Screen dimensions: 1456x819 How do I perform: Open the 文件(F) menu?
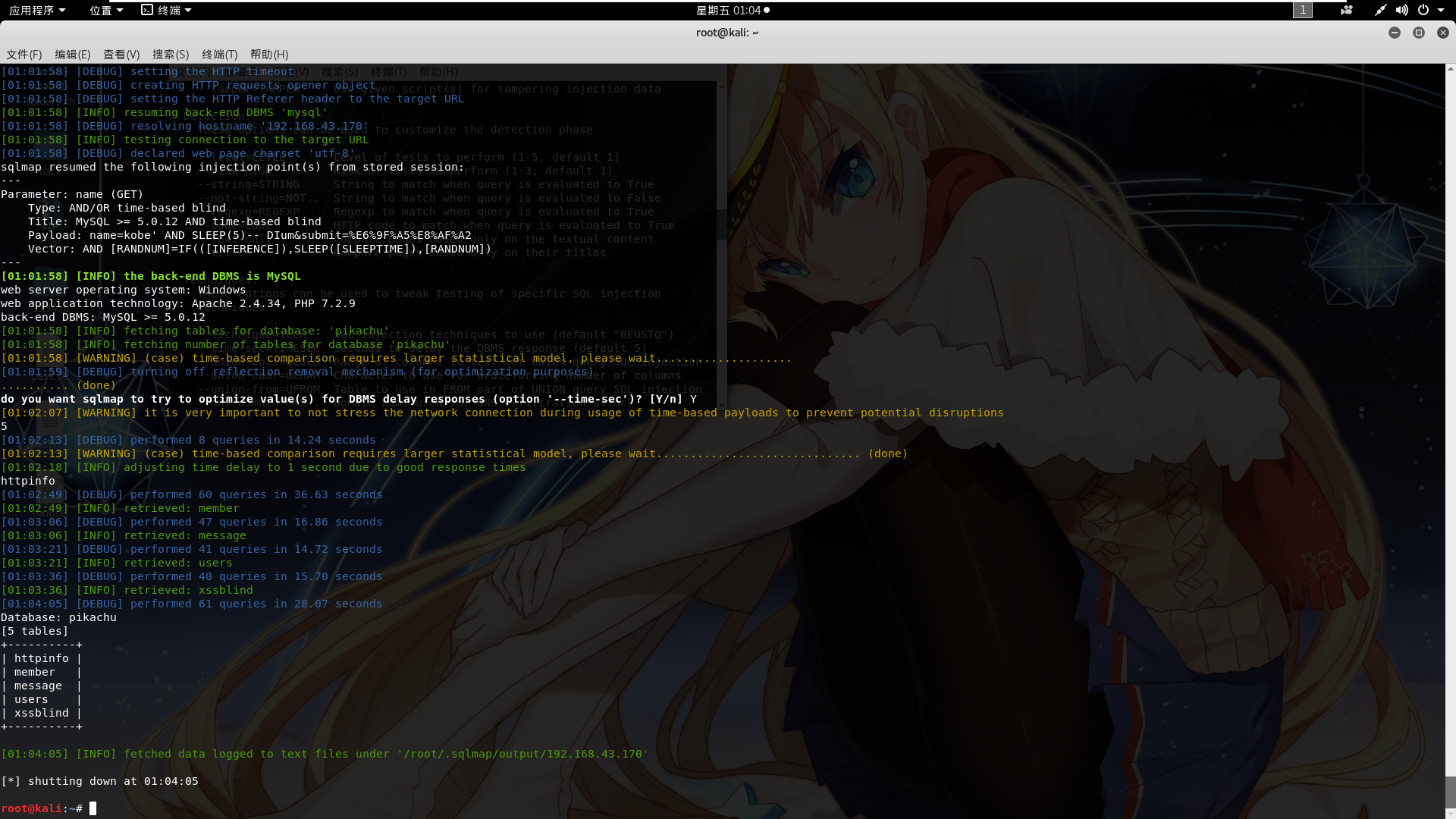24,55
